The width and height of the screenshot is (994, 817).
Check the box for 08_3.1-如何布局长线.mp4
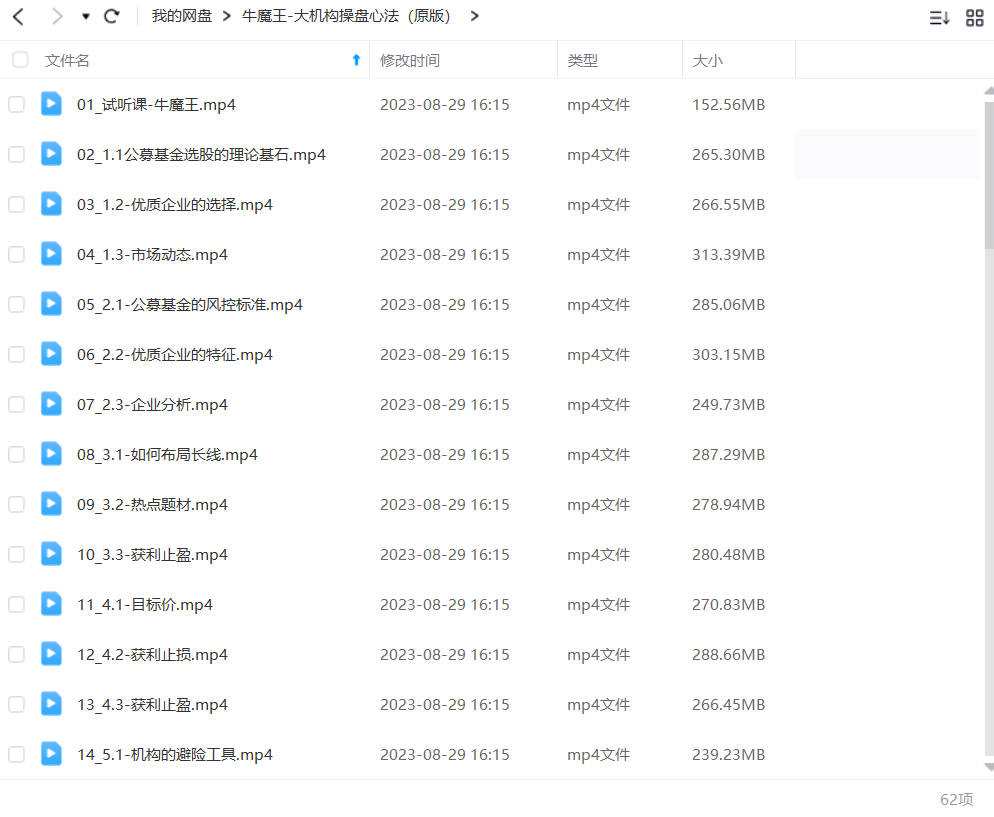coord(16,454)
